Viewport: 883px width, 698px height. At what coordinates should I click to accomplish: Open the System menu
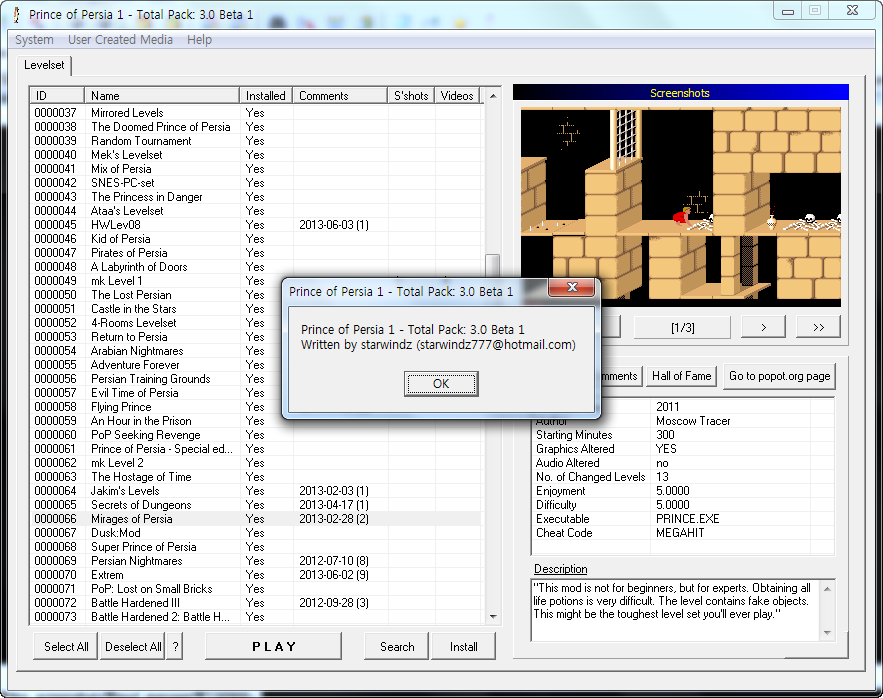click(x=34, y=39)
